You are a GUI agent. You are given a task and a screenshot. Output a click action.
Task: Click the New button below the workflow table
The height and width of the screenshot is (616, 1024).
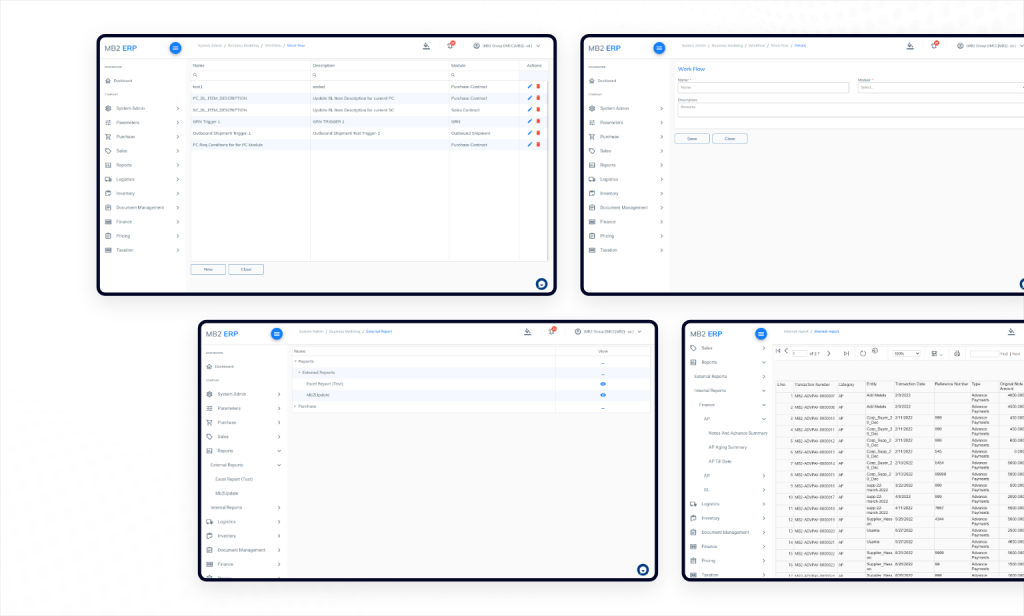[x=208, y=269]
